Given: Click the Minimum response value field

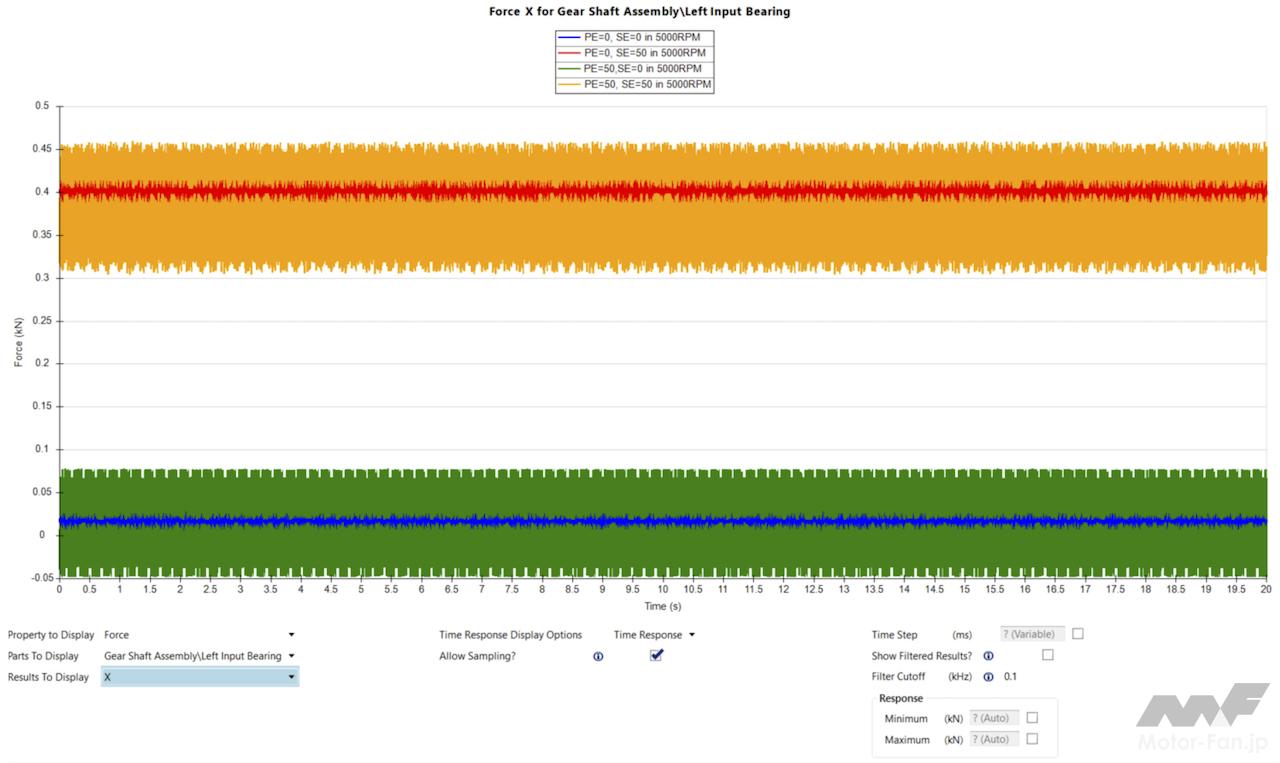Looking at the screenshot, I should [994, 718].
